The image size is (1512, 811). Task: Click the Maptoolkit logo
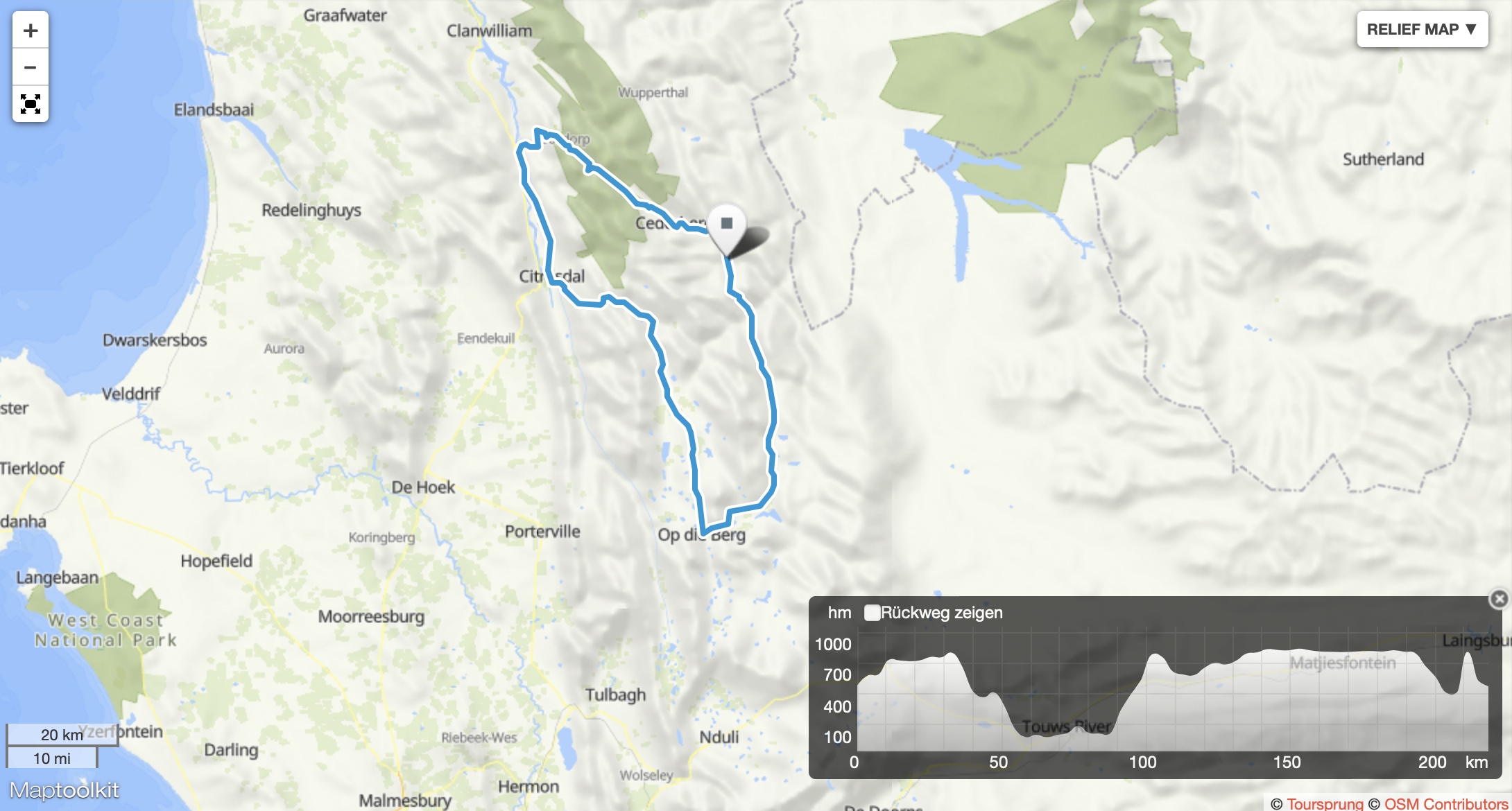64,790
